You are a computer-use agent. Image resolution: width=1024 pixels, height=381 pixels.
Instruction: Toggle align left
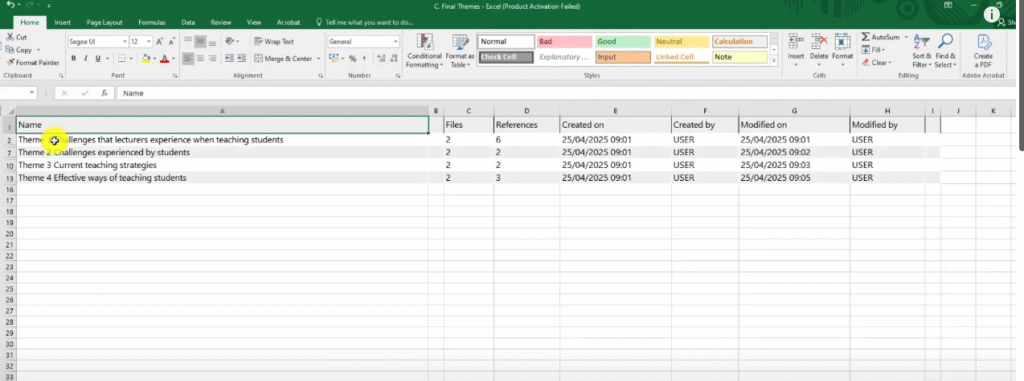coord(188,59)
